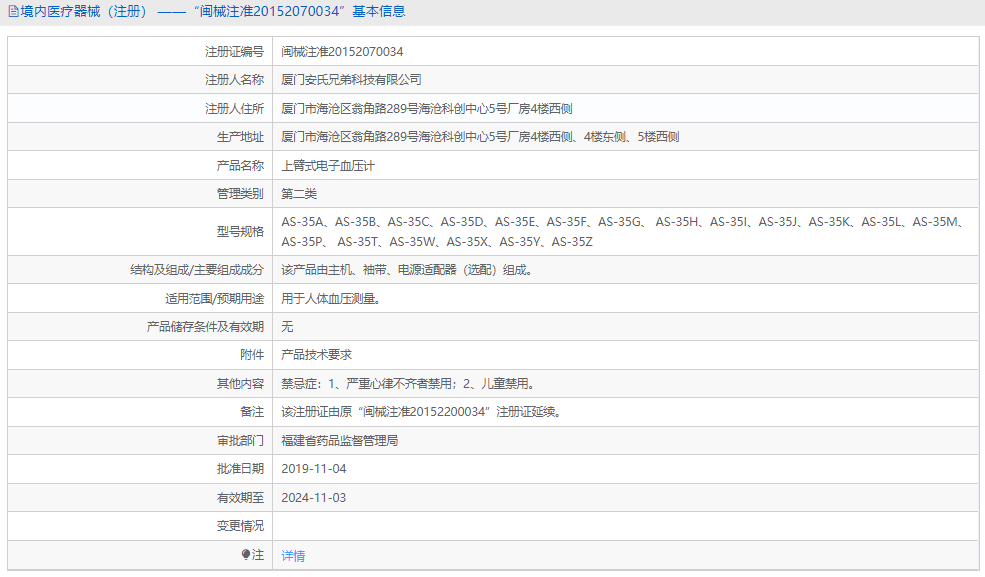Viewport: 985px width, 577px height.
Task: Select the value 闽械注准20152070034 in the table
Action: (x=342, y=51)
